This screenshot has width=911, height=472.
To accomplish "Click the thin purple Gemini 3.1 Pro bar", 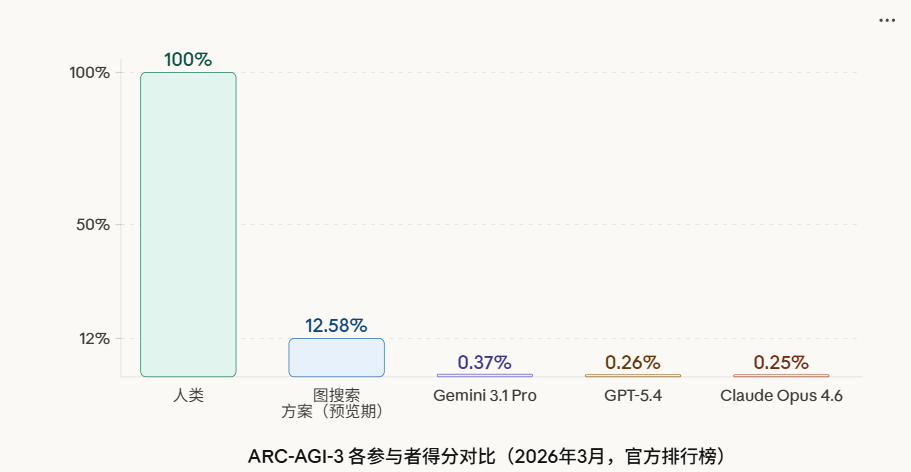I will coord(485,375).
